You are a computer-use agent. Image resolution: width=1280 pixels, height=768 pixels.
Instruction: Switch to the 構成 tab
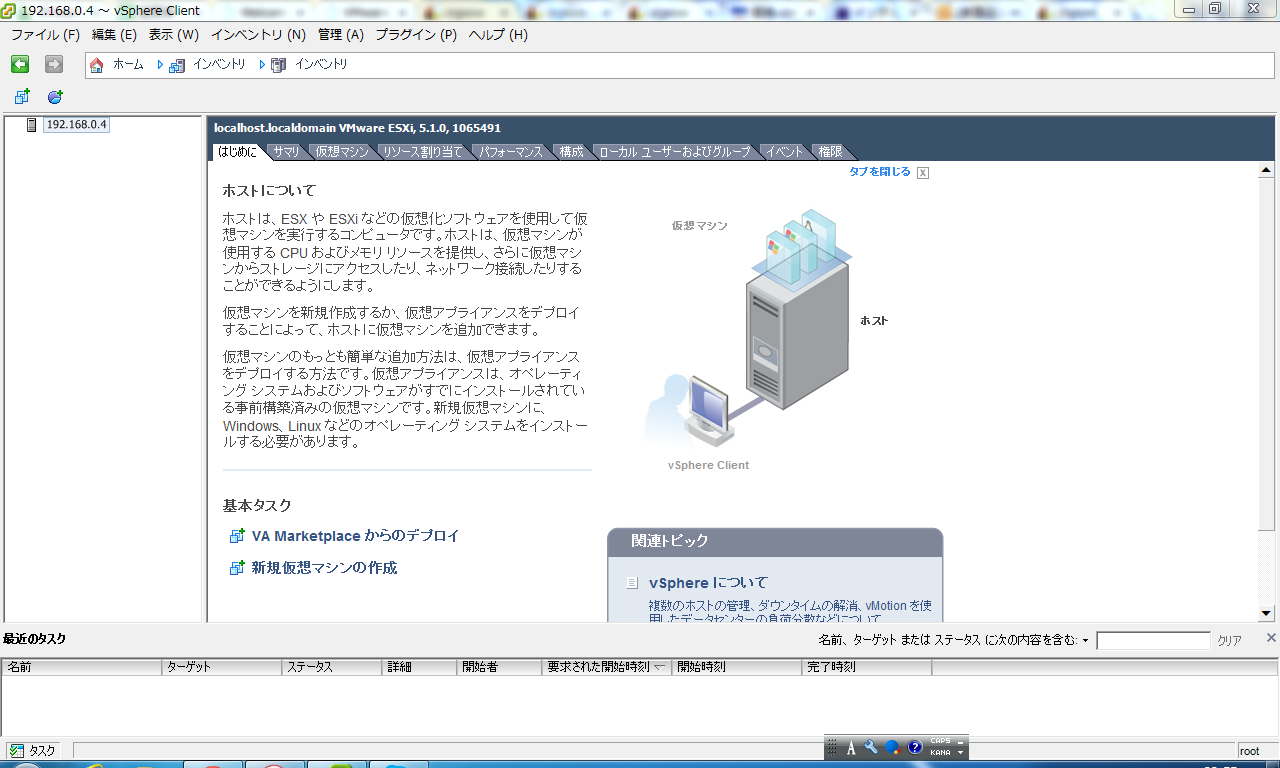point(571,152)
